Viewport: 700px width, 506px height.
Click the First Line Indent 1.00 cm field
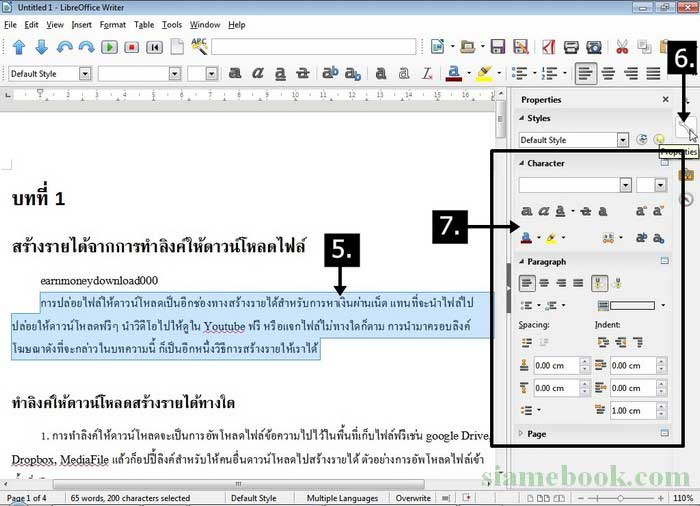pyautogui.click(x=633, y=410)
